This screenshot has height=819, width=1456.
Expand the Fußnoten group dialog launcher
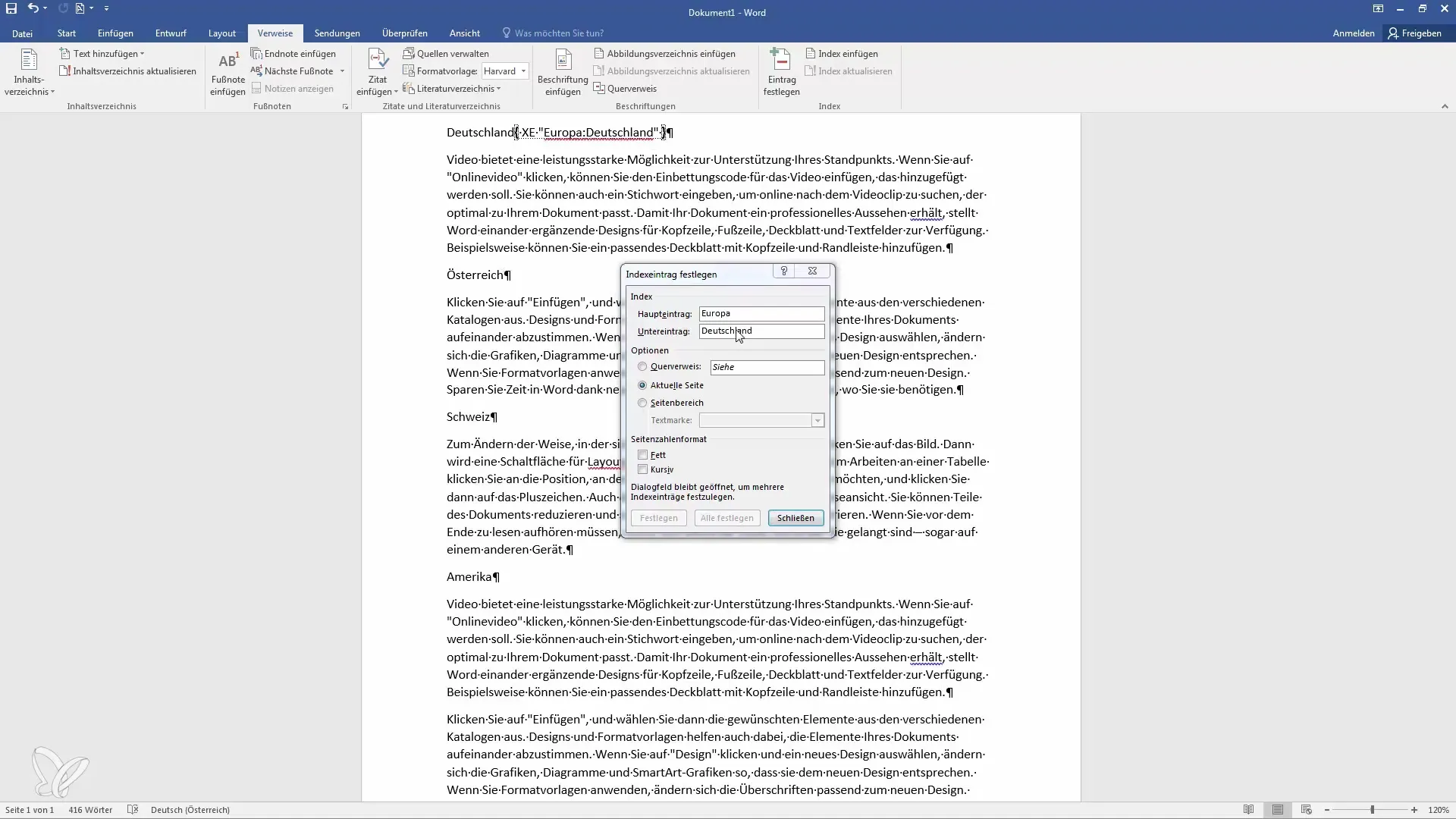click(345, 107)
